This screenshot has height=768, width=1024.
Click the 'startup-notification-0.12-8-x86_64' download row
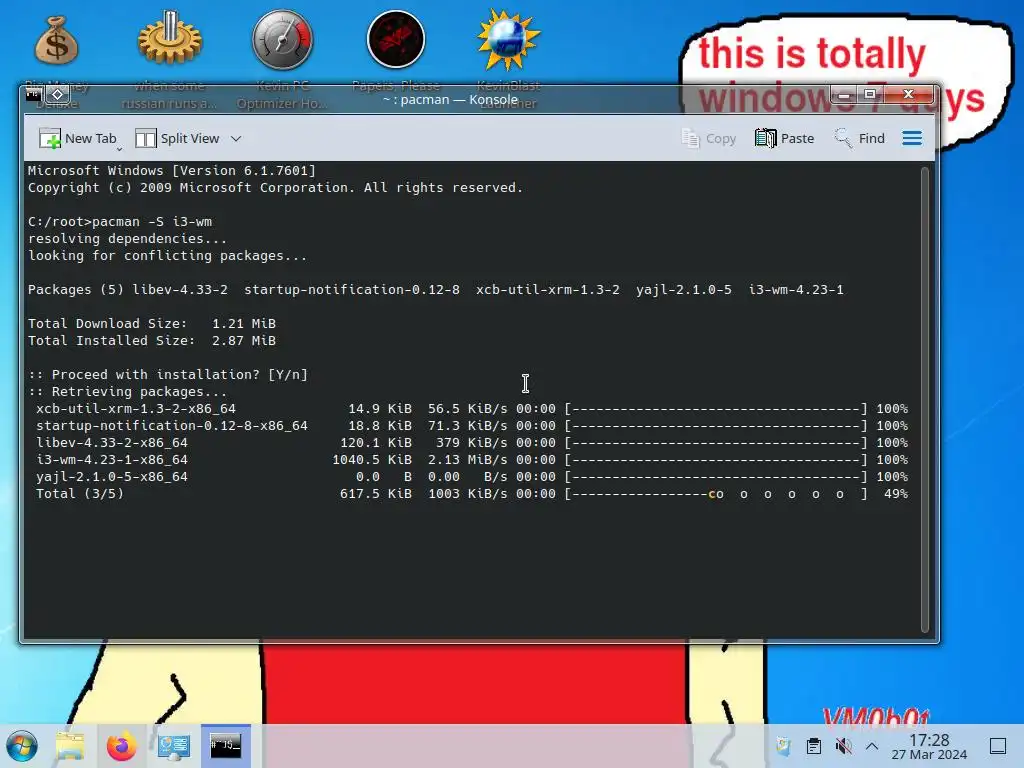(x=472, y=426)
